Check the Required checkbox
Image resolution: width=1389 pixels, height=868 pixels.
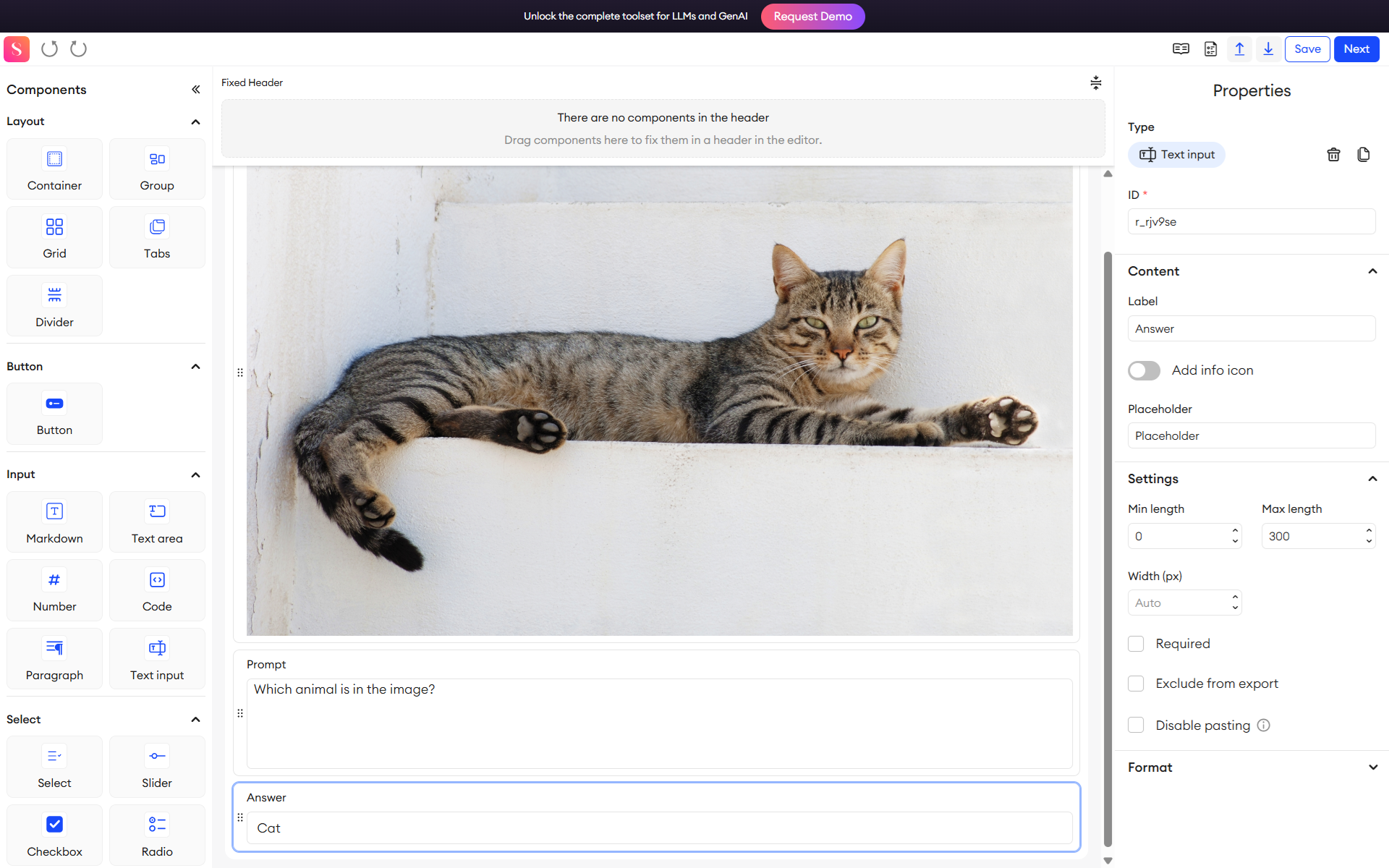coord(1135,643)
